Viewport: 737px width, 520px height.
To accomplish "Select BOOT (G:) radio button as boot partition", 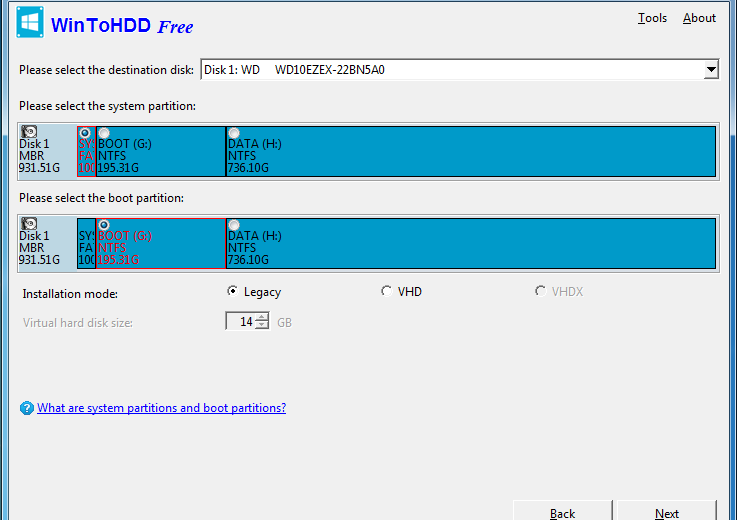I will pos(104,225).
